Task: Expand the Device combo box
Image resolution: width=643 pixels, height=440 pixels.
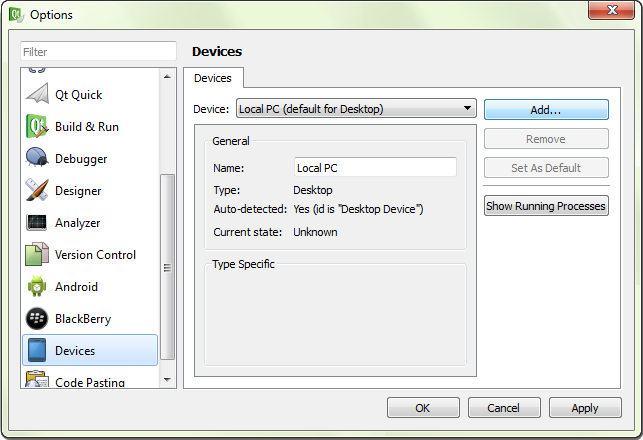Action: [x=355, y=109]
